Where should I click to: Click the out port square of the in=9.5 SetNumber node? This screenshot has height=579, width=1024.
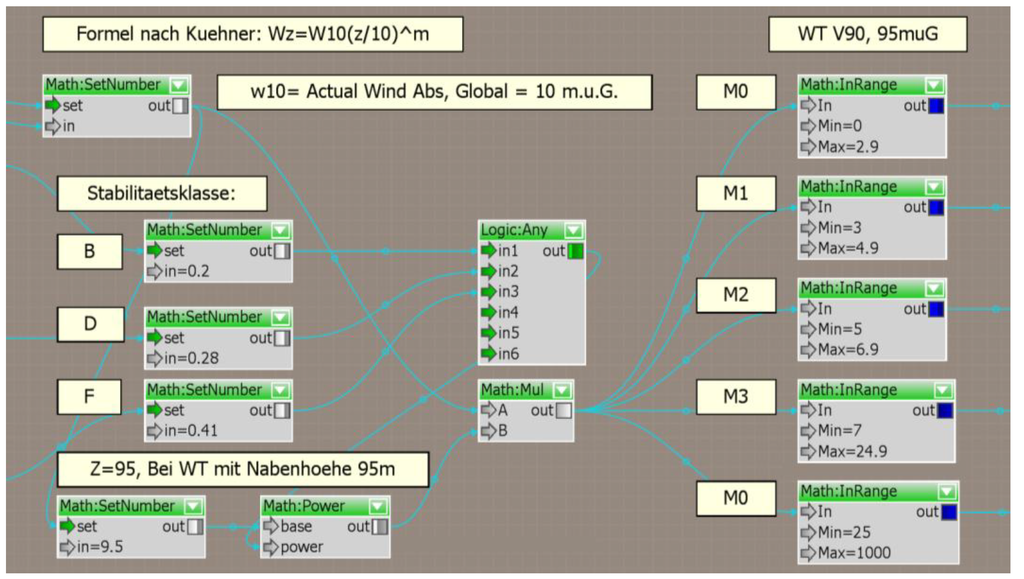[195, 526]
